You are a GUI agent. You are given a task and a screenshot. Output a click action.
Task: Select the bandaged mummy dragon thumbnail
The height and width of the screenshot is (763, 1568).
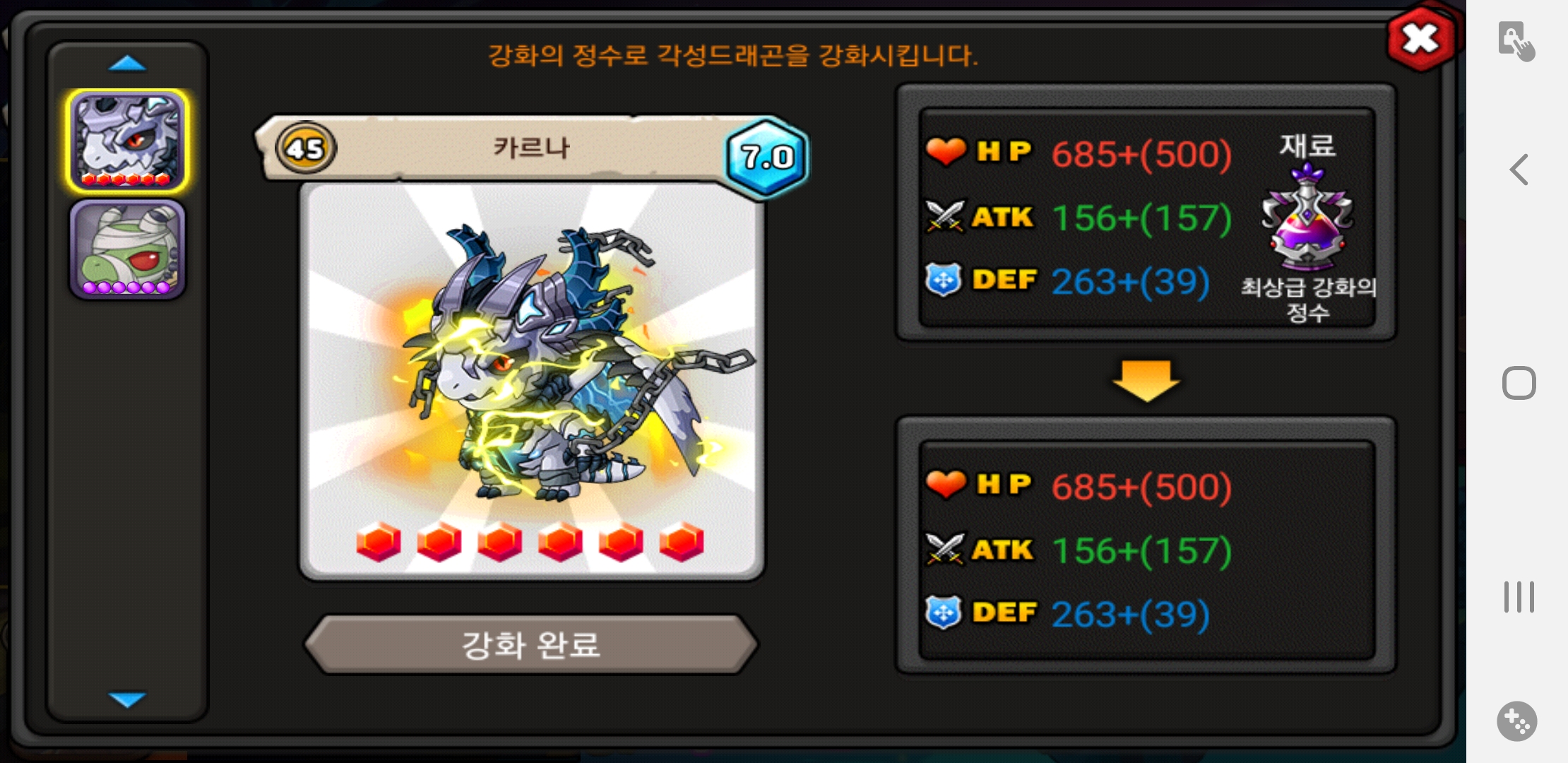coord(127,249)
